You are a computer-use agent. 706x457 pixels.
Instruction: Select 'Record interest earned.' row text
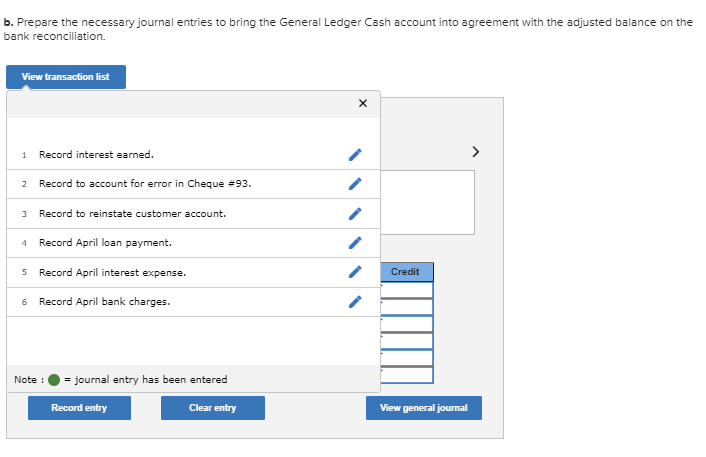(x=96, y=154)
